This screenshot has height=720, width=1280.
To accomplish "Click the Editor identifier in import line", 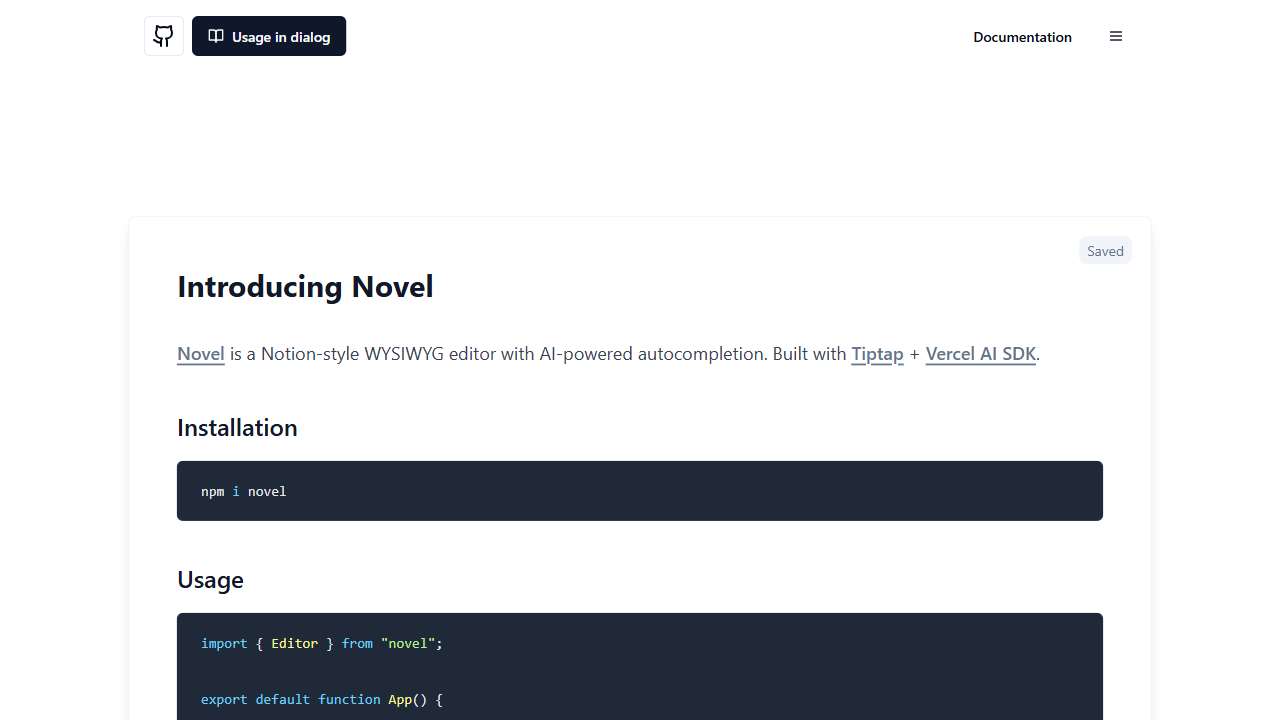I will tap(294, 643).
